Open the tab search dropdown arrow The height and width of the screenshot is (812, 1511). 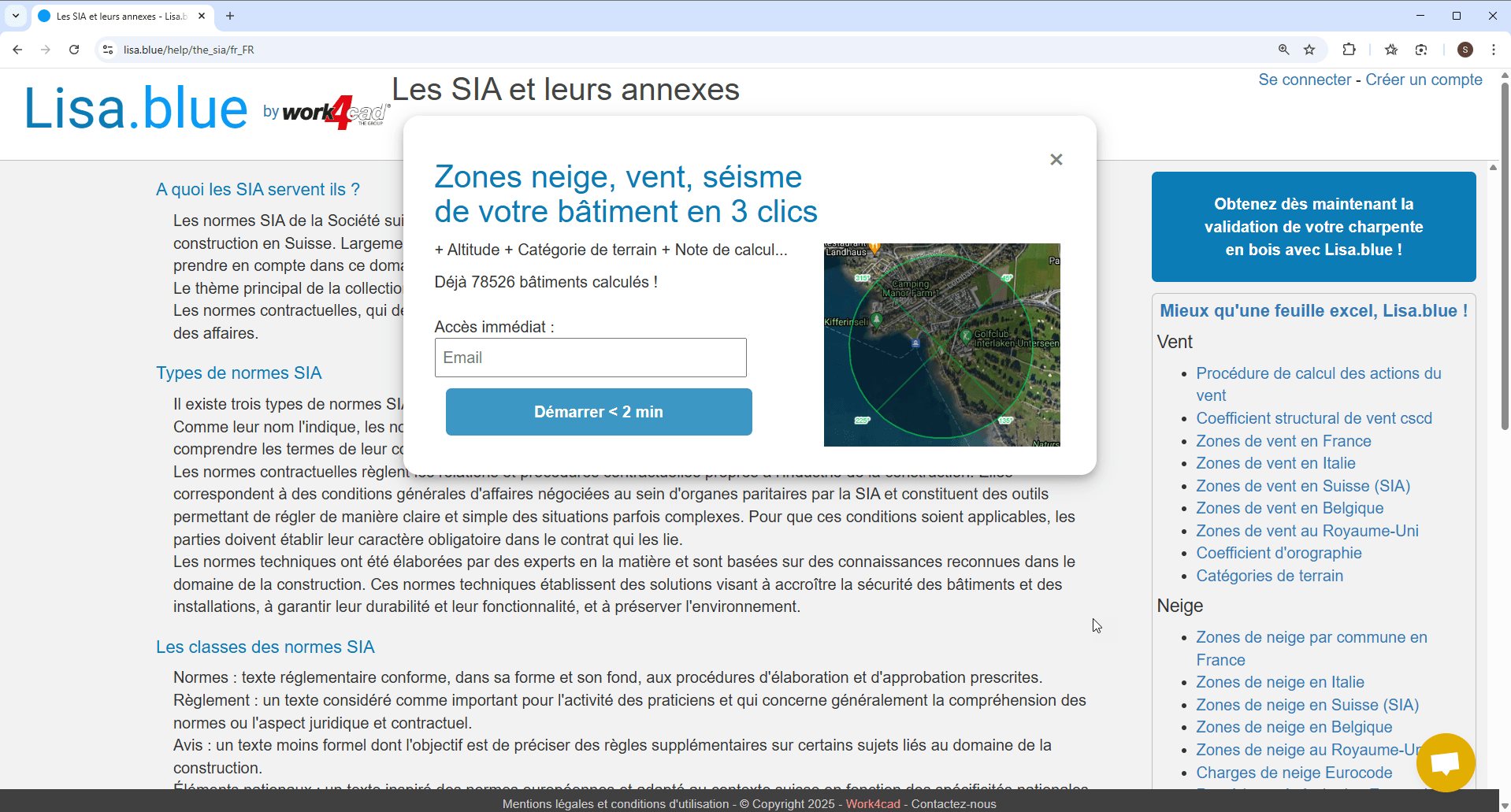click(16, 16)
